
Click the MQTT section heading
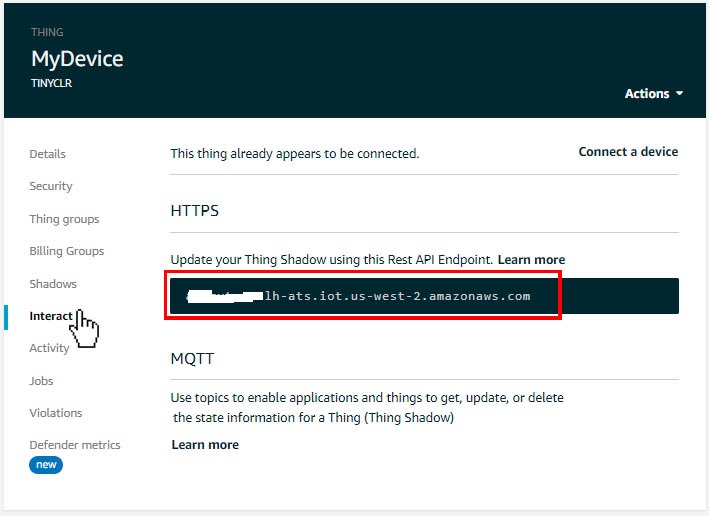192,359
